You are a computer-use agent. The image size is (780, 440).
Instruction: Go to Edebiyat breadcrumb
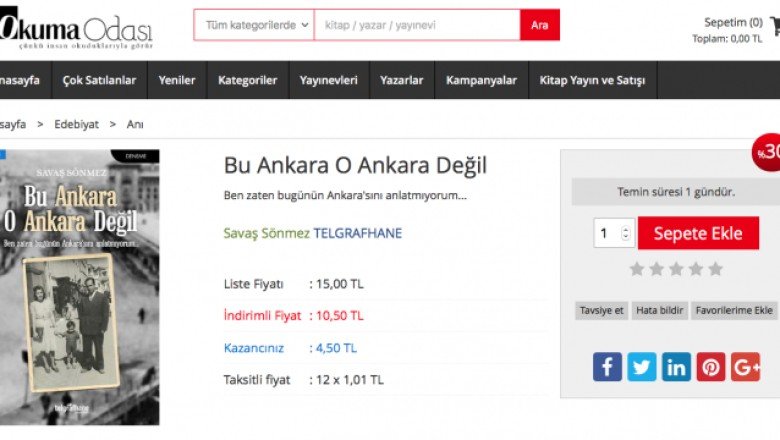click(x=77, y=124)
